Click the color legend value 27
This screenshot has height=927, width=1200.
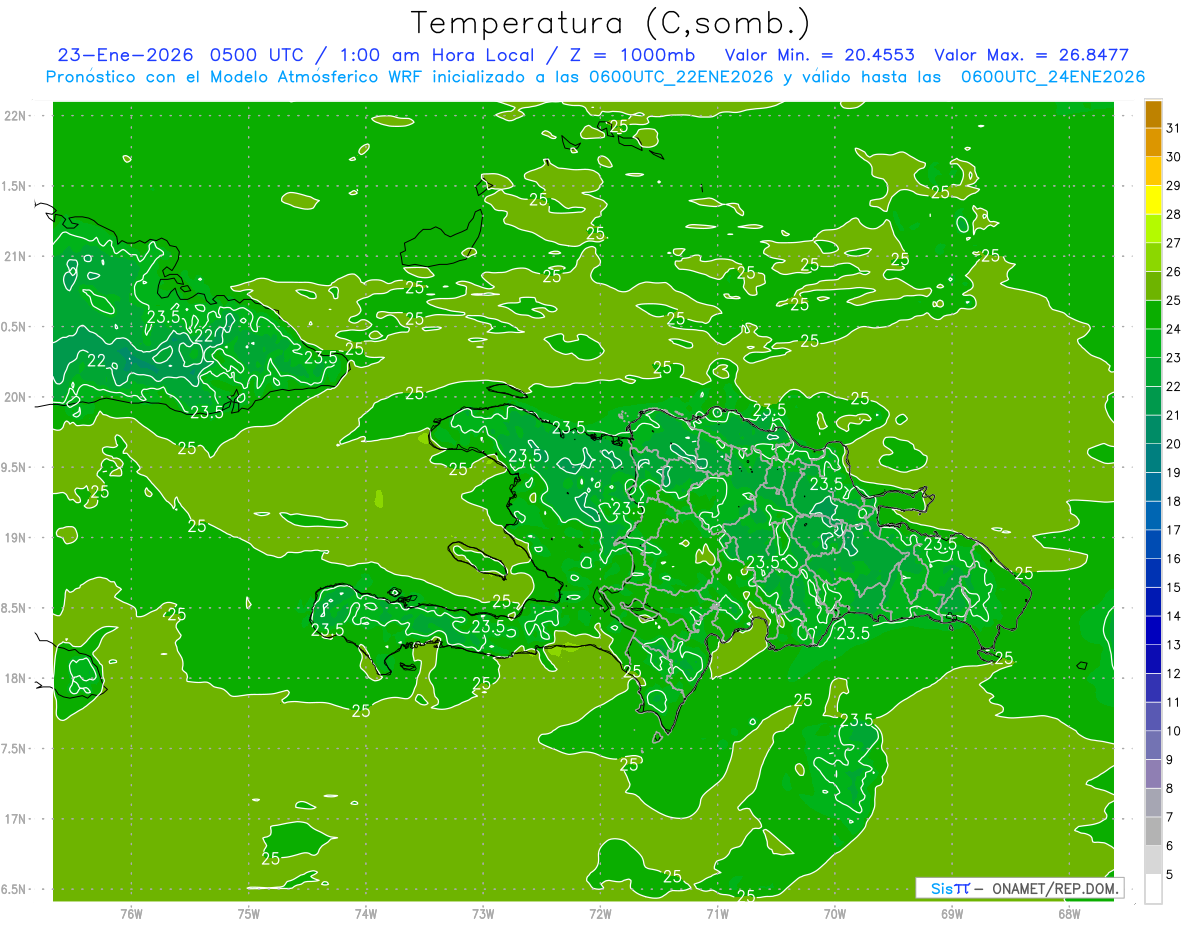1173,243
